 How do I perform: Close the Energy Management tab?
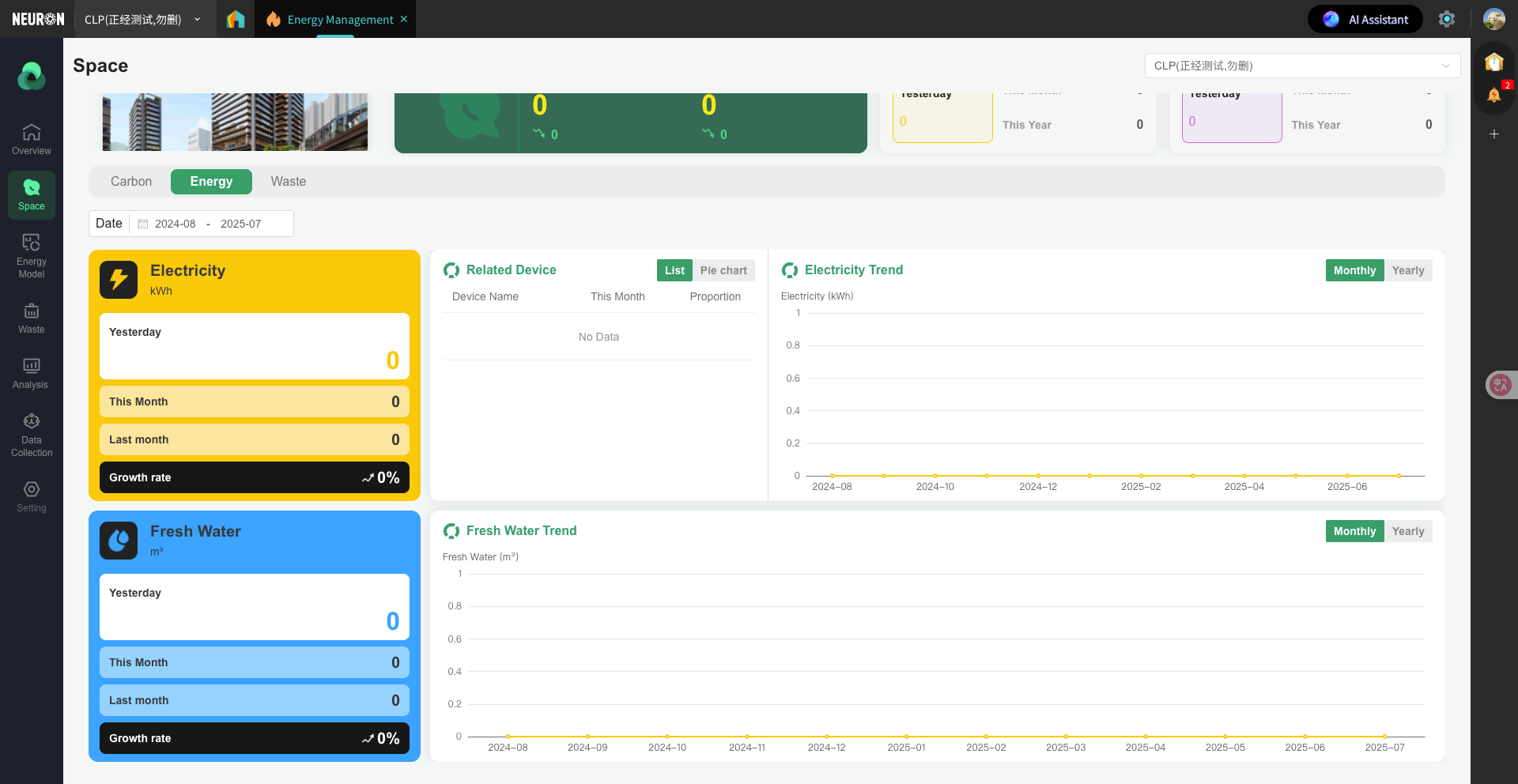point(404,19)
